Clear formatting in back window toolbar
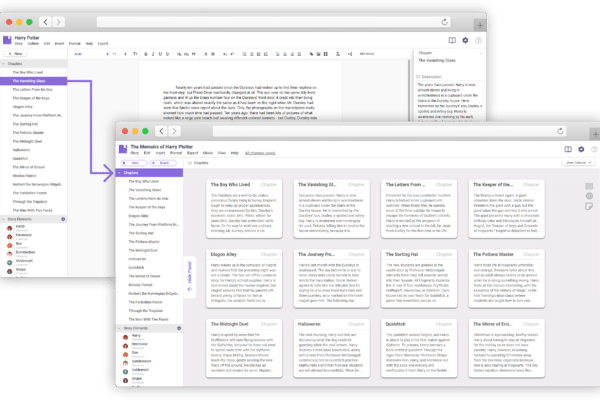 (338, 54)
